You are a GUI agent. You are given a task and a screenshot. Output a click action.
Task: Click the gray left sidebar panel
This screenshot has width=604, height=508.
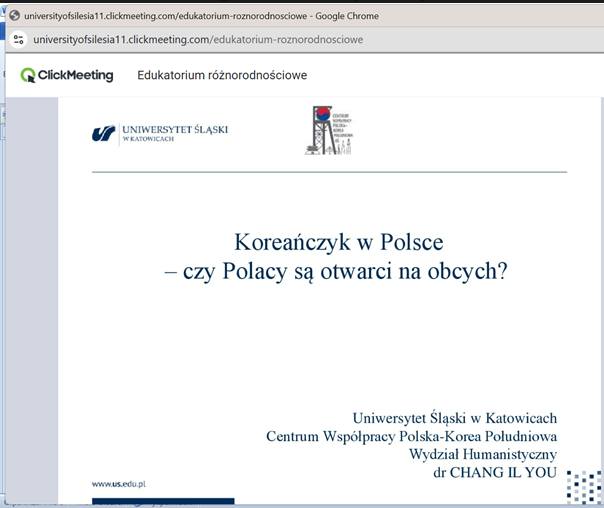(x=31, y=300)
